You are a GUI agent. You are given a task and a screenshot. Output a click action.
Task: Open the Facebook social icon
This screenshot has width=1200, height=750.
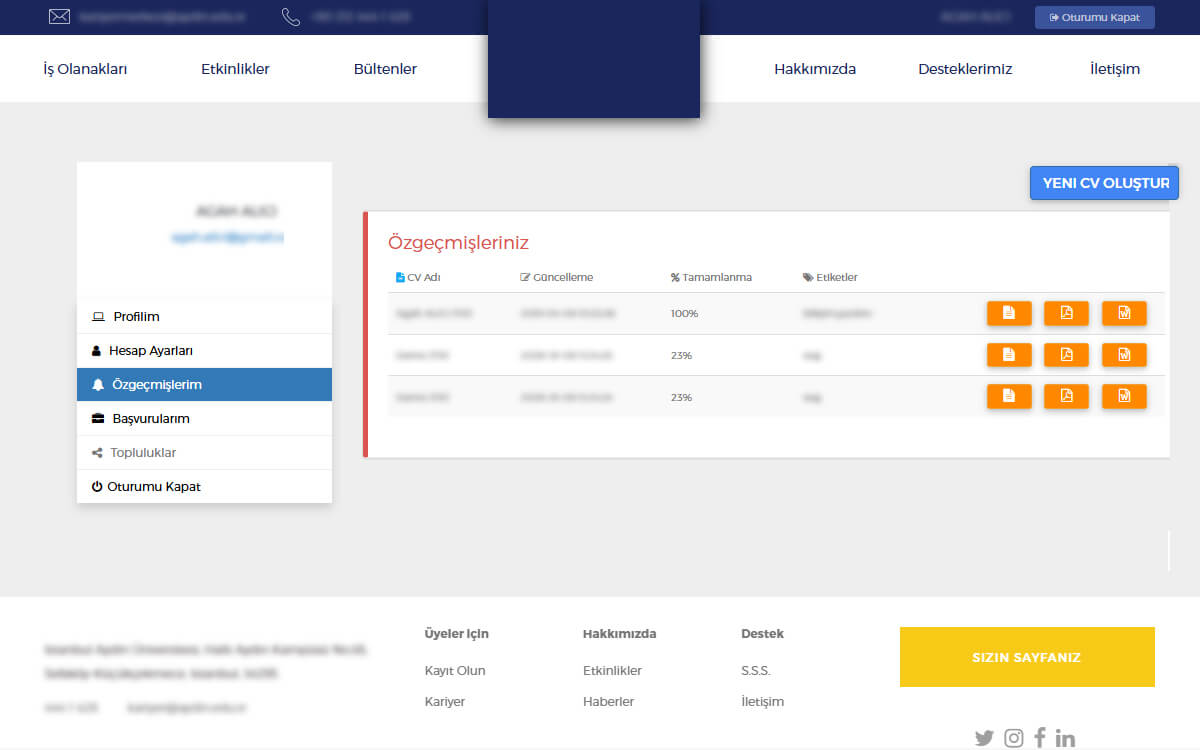[1040, 738]
